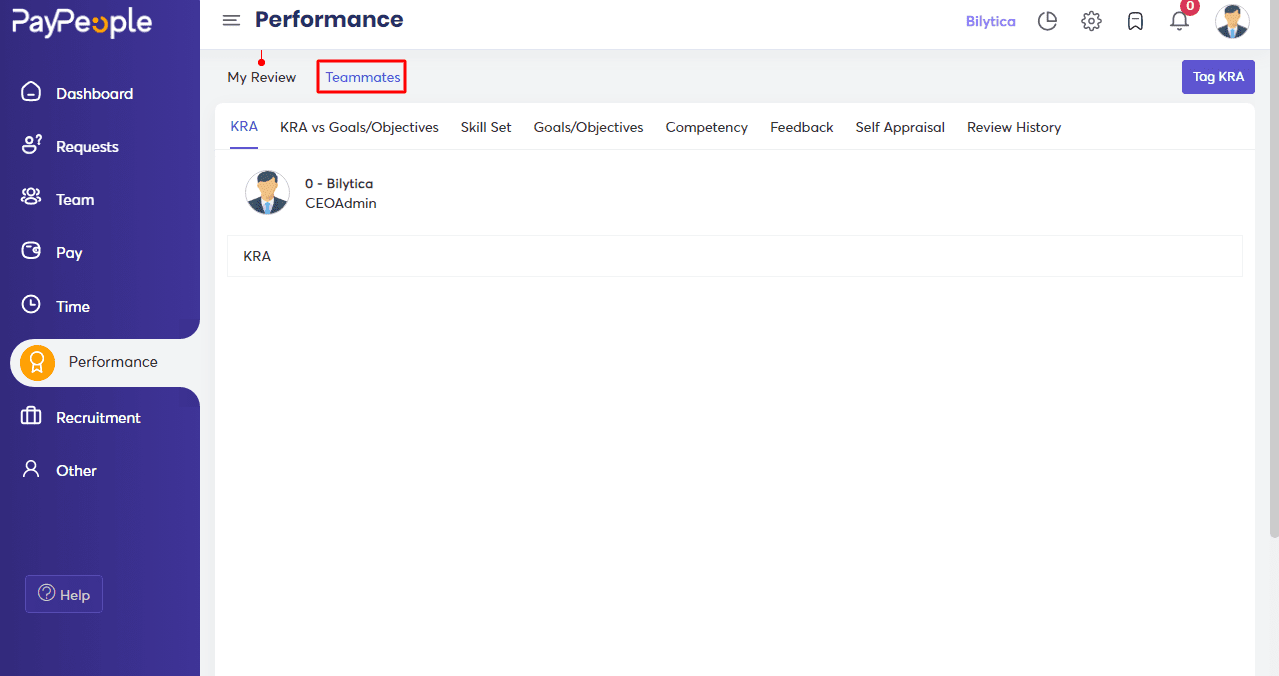This screenshot has width=1279, height=676.
Task: Click the Performance page title
Action: coord(329,19)
